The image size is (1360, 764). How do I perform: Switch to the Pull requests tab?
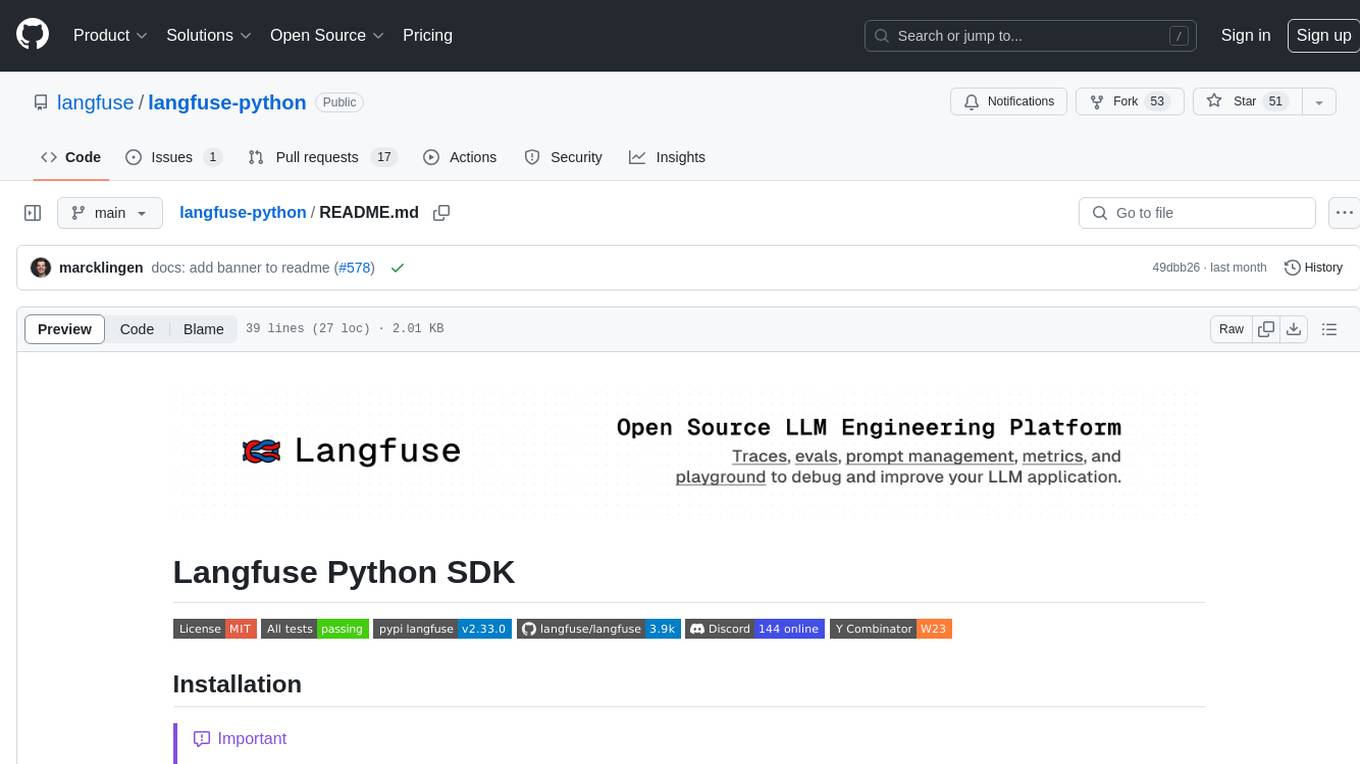tap(322, 157)
